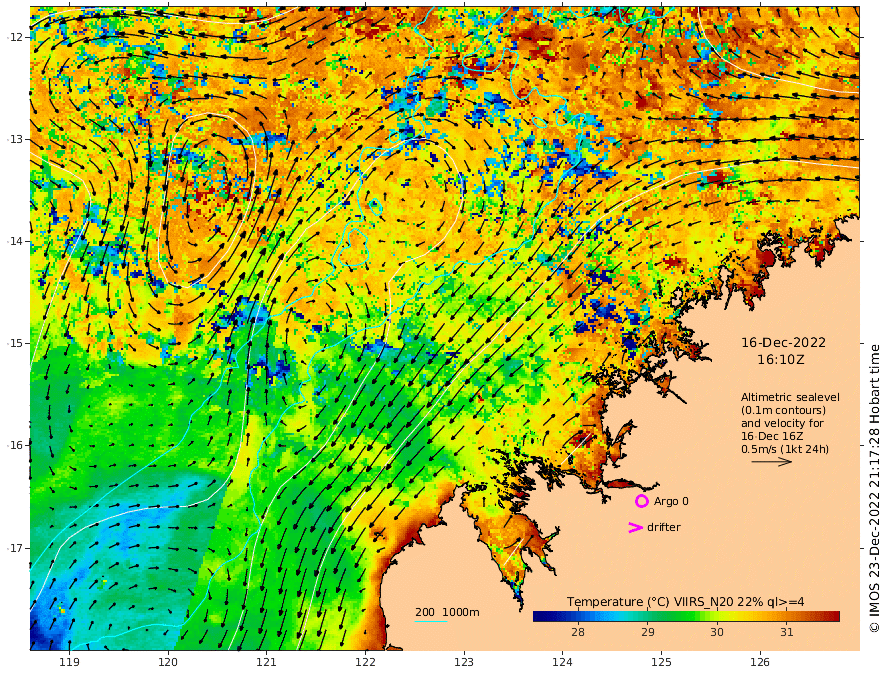Screen dimensions: 880x680
Task: Click the '29' color bar tick label
Action: click(648, 632)
